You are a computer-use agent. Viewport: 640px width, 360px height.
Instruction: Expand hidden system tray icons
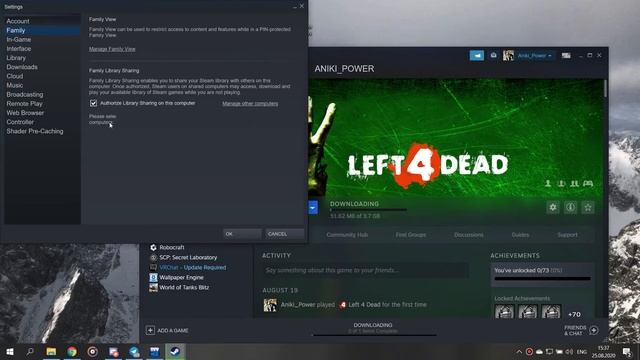(x=519, y=352)
